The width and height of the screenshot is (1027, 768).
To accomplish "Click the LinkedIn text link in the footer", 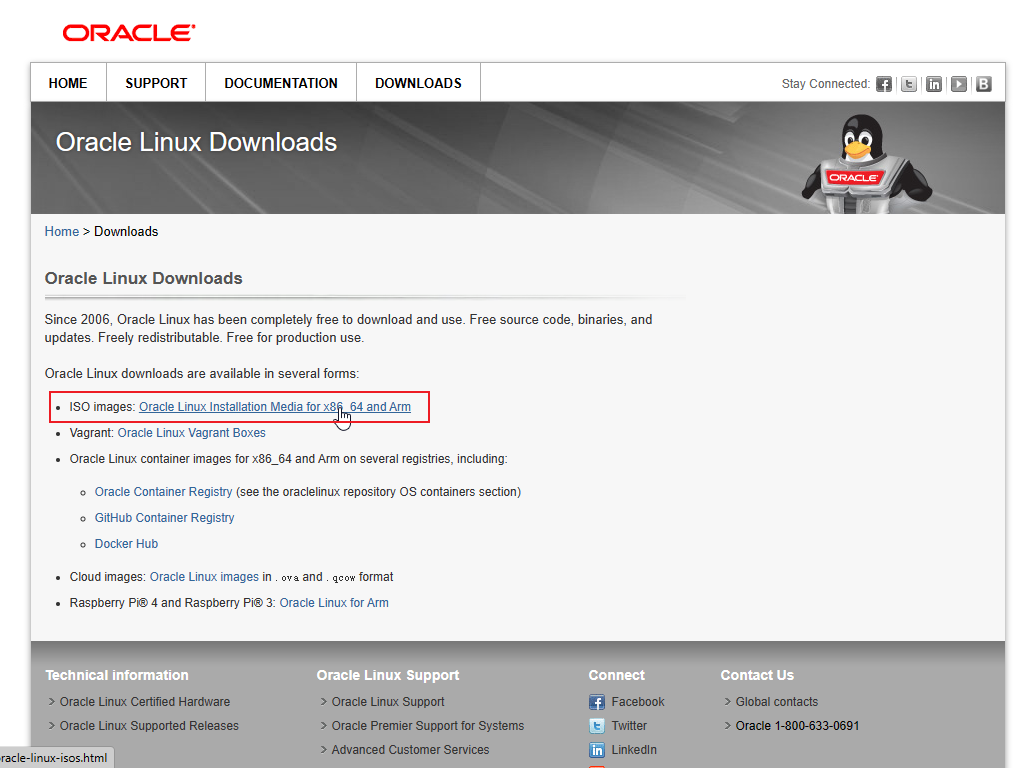I will pyautogui.click(x=634, y=750).
